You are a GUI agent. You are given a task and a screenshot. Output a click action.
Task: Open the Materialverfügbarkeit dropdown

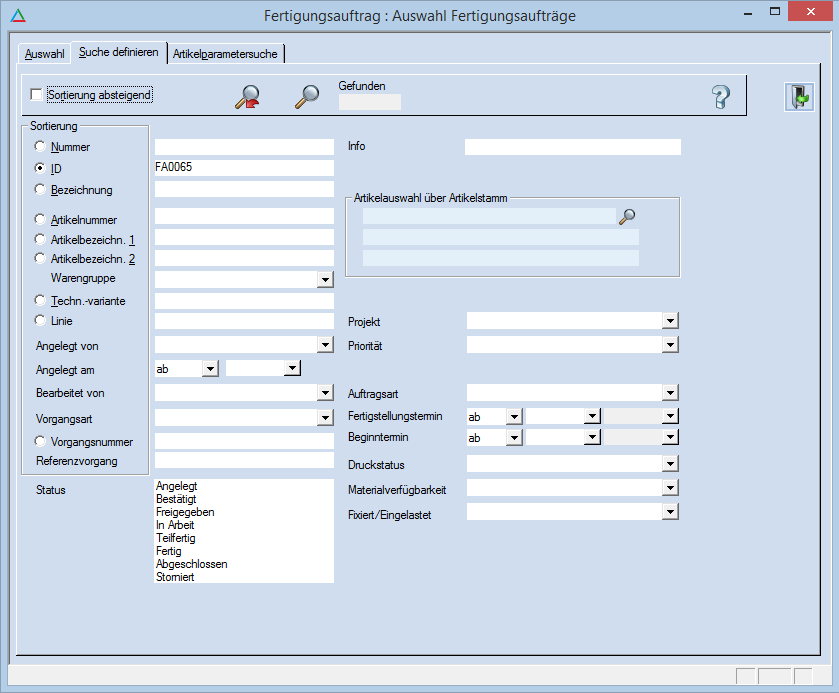point(670,489)
